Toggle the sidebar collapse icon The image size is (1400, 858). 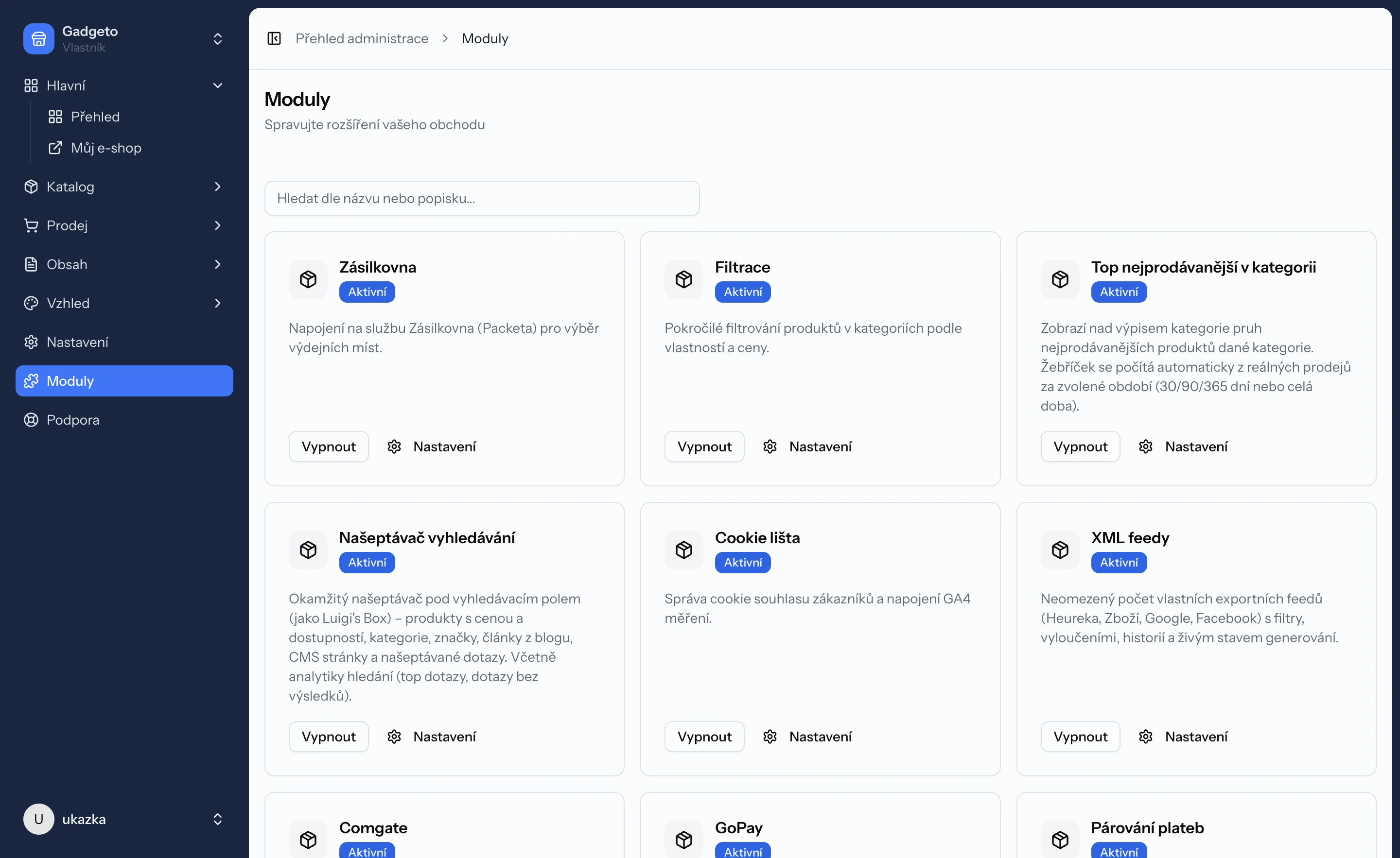275,38
